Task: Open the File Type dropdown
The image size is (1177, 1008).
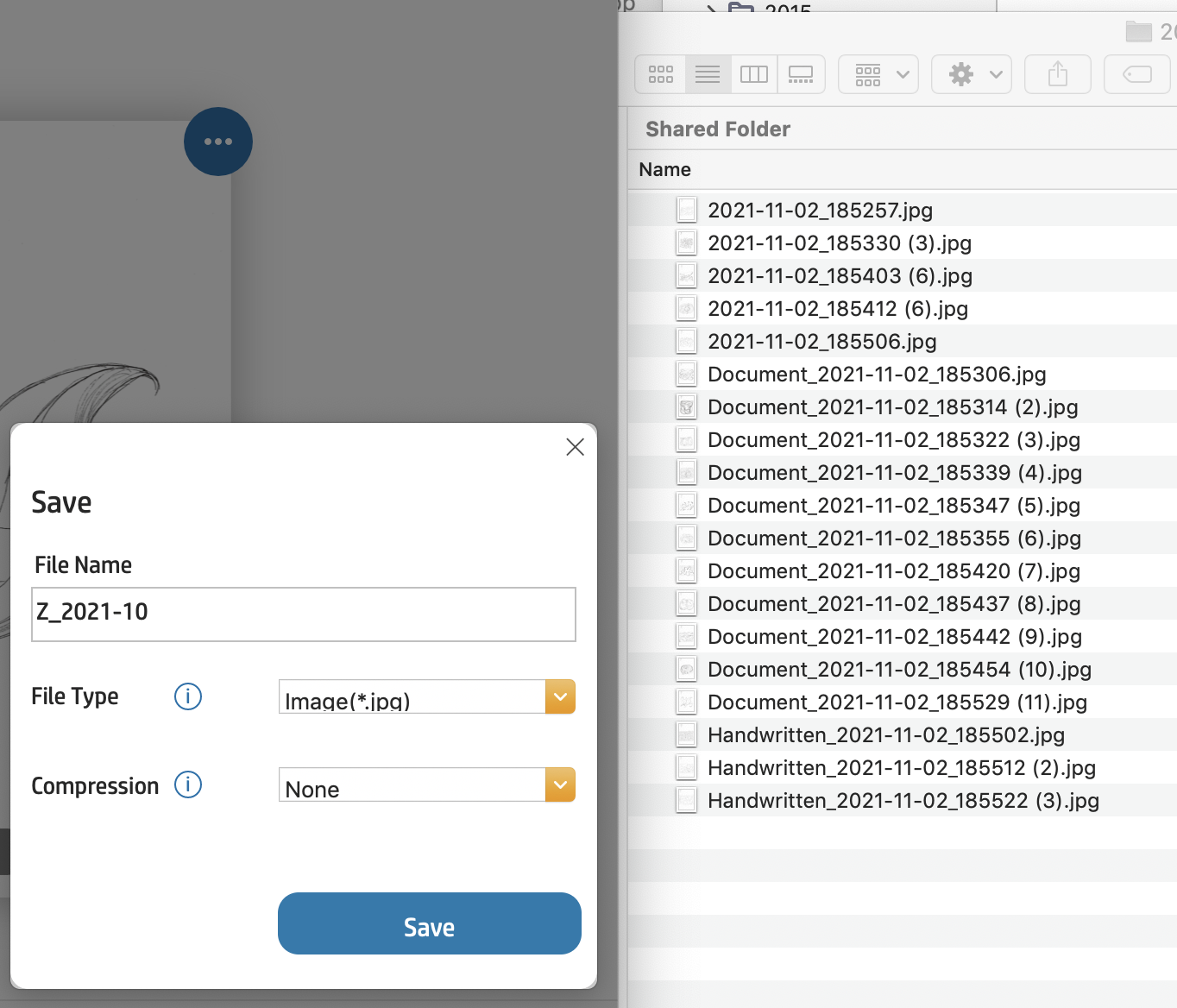Action: pyautogui.click(x=559, y=696)
